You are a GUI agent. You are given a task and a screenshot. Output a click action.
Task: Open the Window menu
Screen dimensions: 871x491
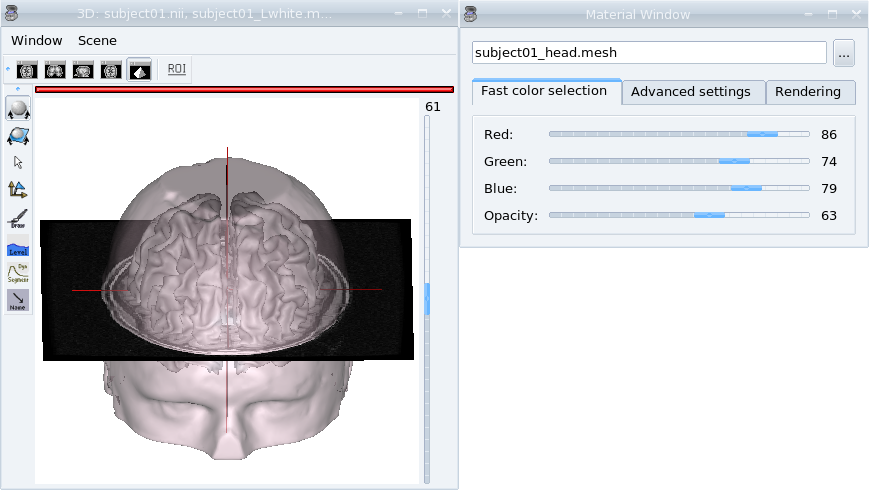pos(37,41)
